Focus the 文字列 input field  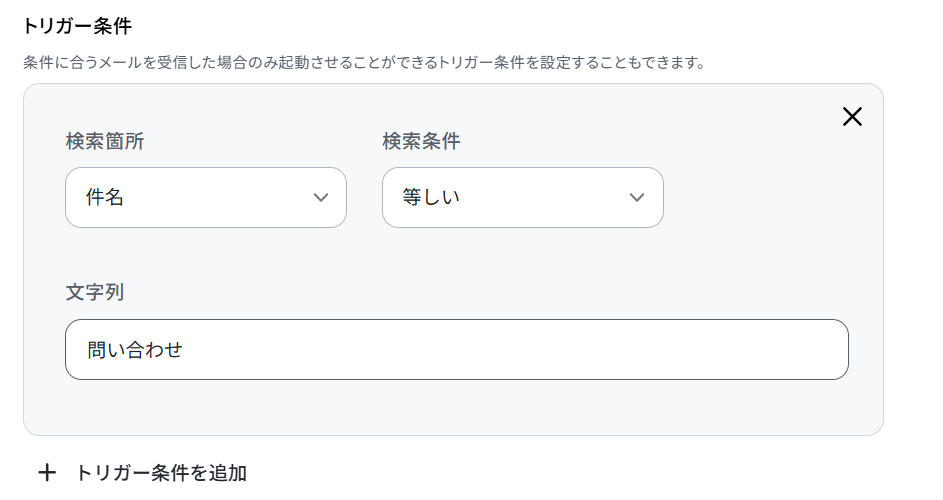456,350
